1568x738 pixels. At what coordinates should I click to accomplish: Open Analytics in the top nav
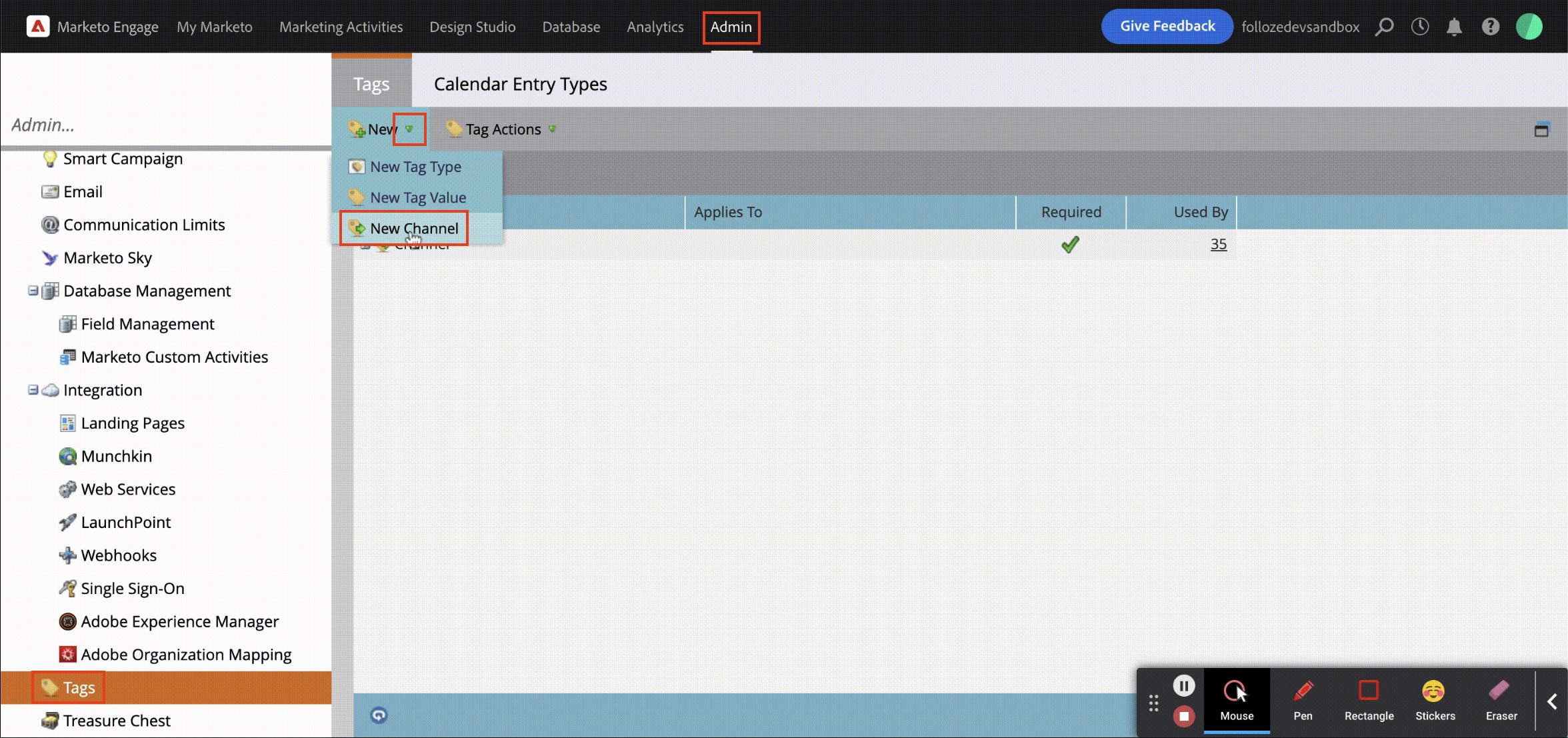pos(655,27)
